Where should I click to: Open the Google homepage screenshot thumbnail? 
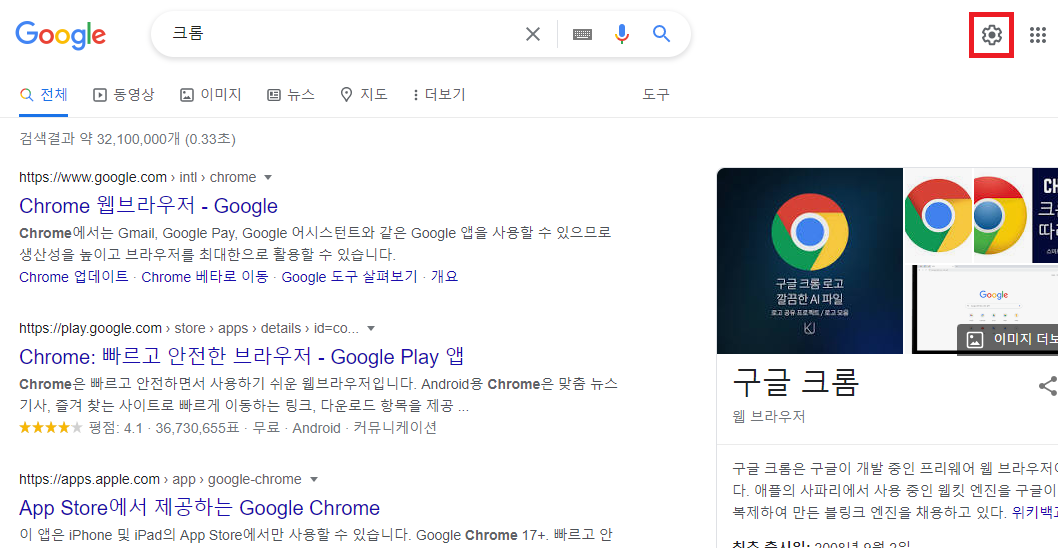(x=984, y=309)
